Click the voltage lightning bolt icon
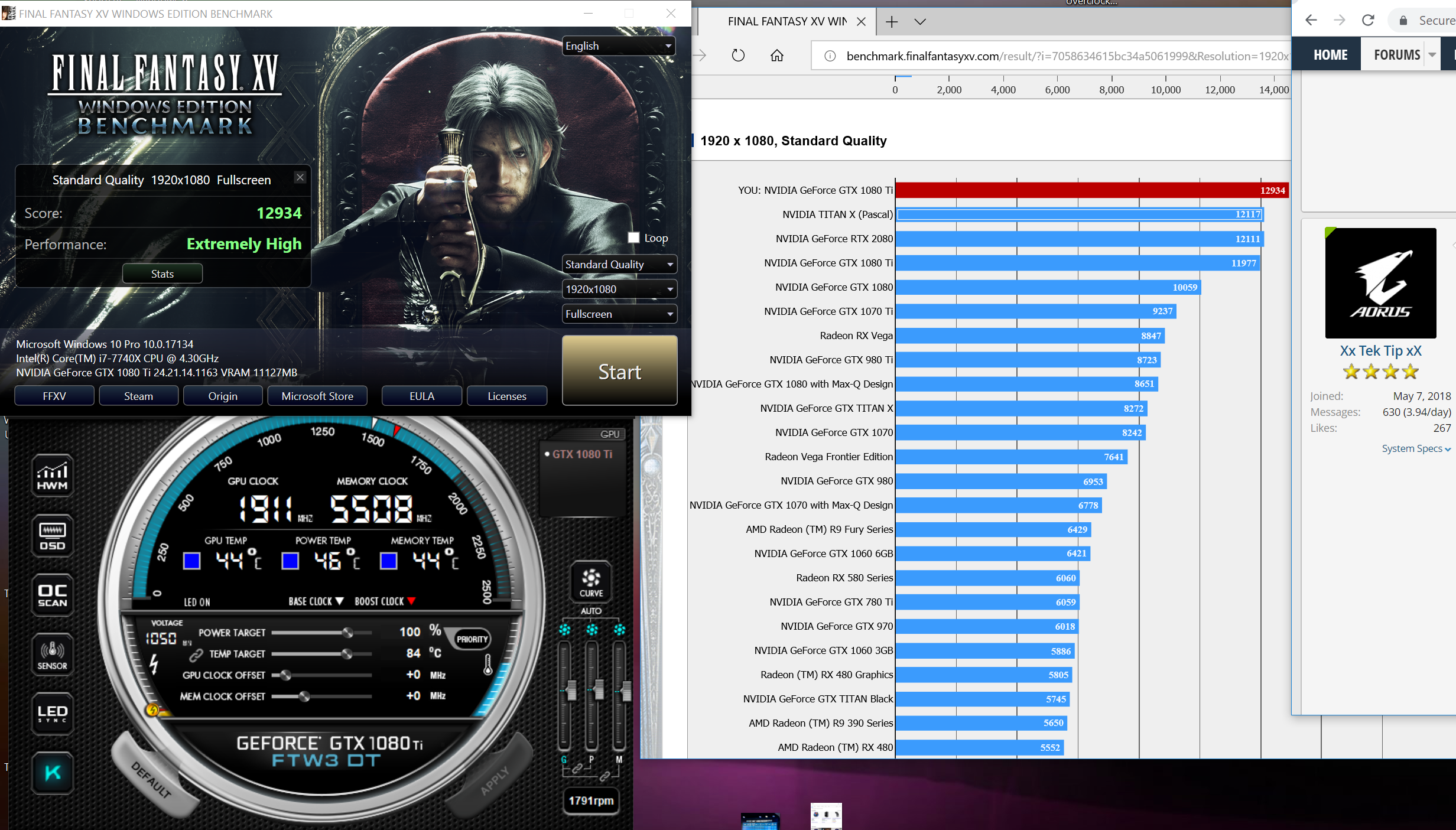Viewport: 1456px width, 830px height. click(x=154, y=664)
